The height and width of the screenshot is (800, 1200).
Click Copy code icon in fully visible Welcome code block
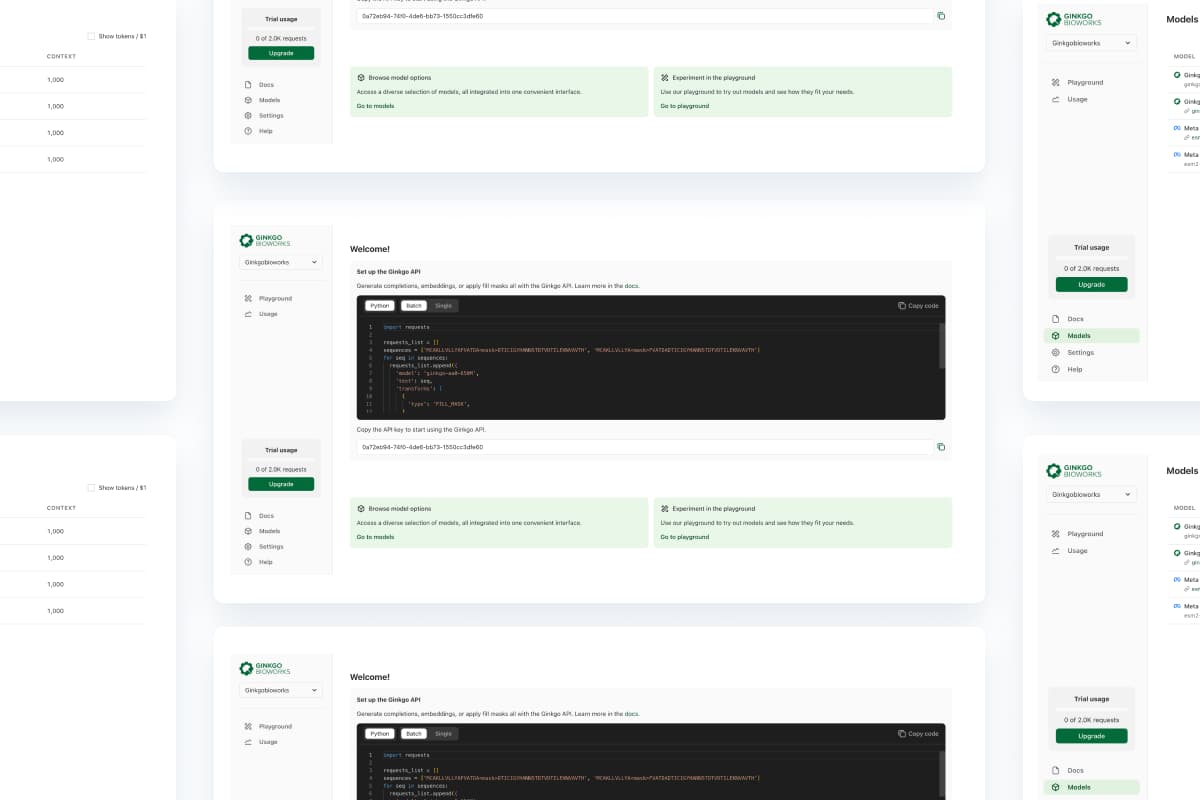coord(902,305)
